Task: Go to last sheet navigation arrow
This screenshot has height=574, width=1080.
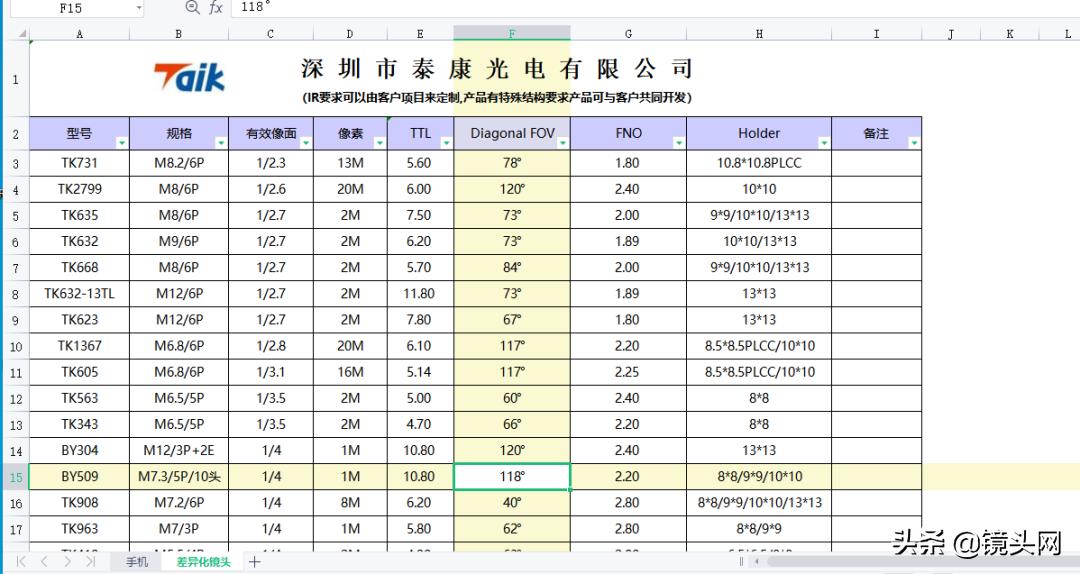Action: pos(90,561)
